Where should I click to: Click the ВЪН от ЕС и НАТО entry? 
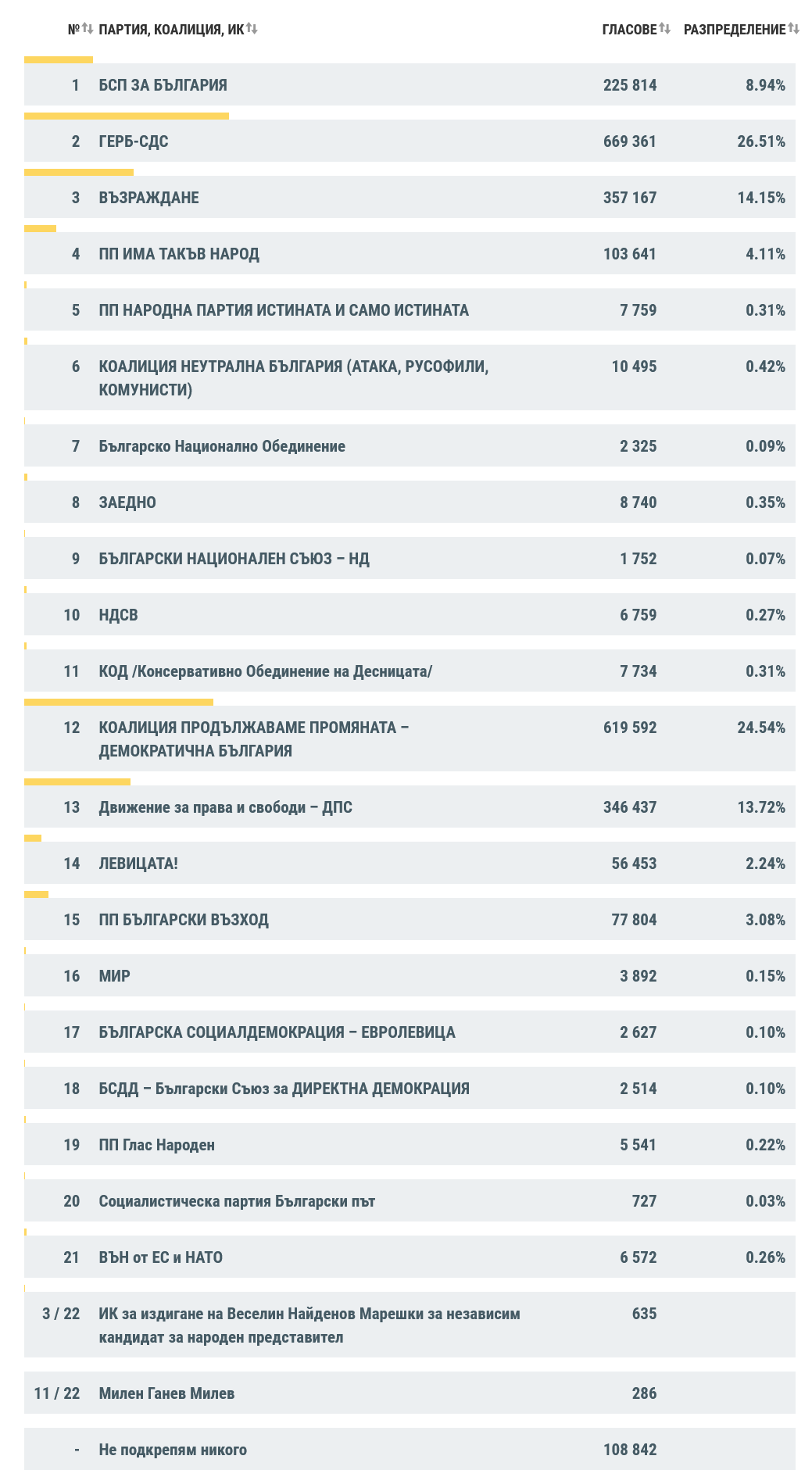point(160,1257)
